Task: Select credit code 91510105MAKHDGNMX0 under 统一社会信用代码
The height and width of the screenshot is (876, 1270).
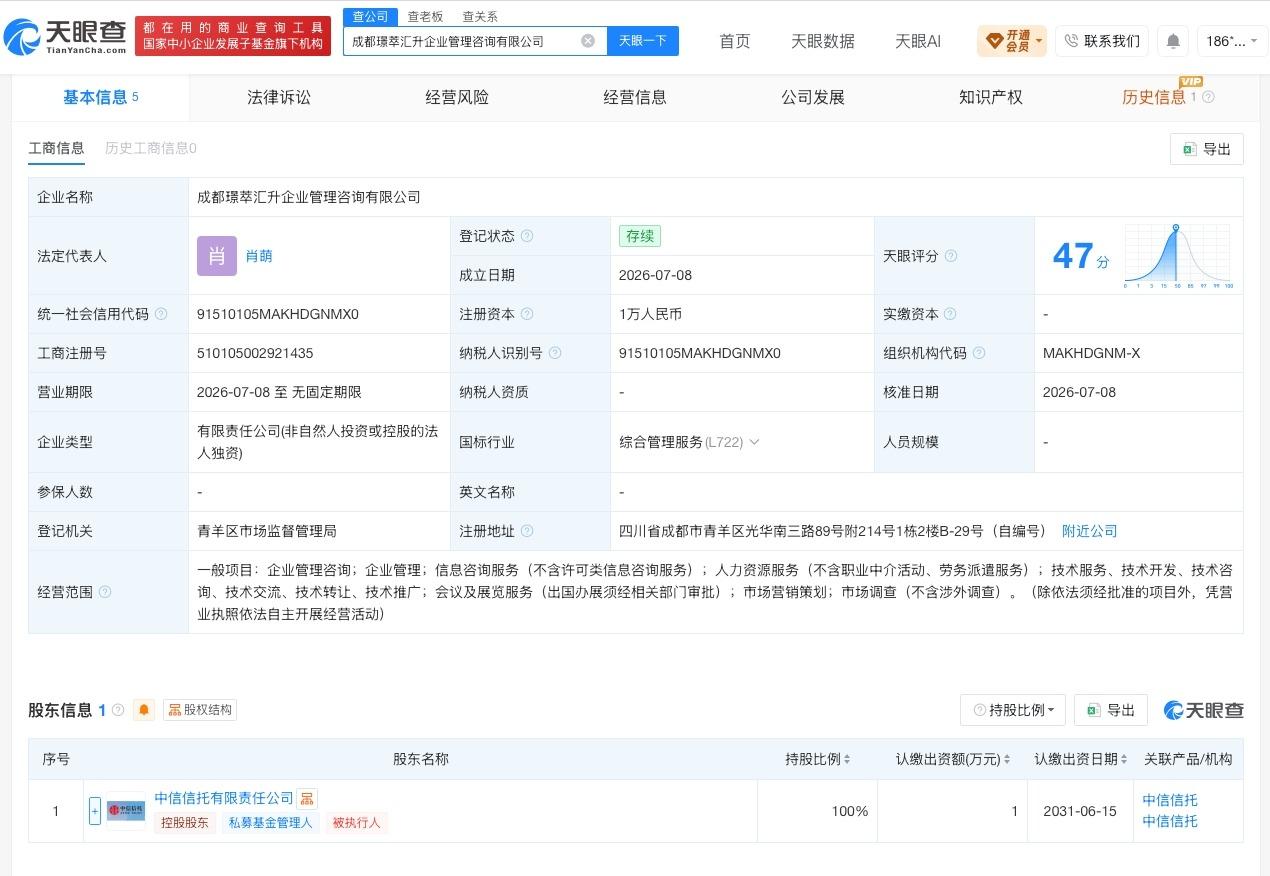Action: point(278,314)
